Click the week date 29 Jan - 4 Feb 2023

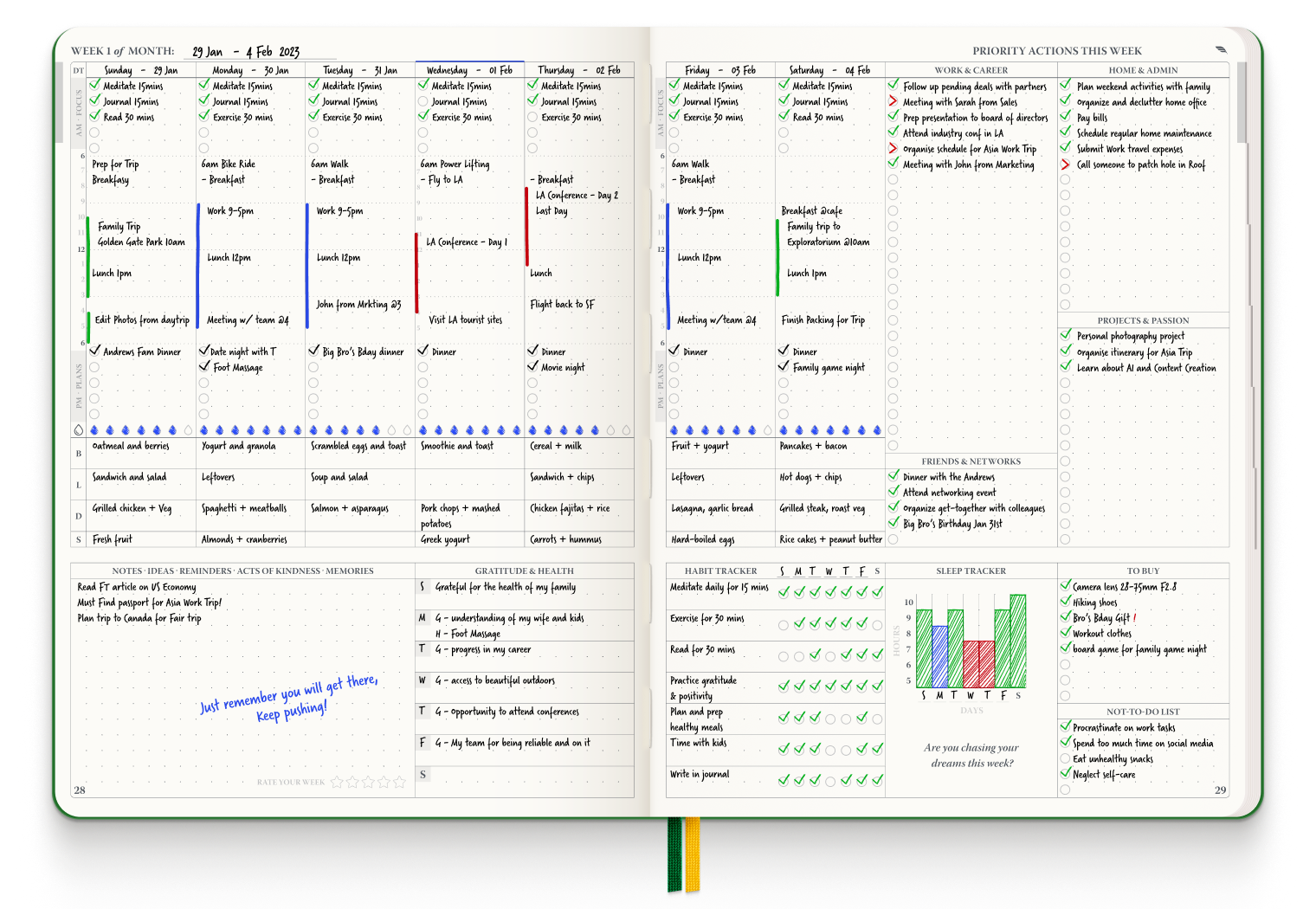[246, 52]
